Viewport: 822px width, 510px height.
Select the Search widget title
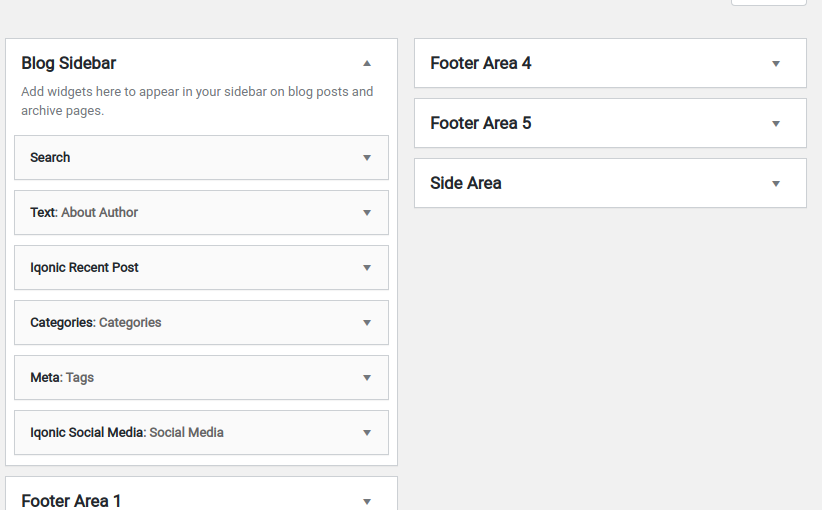click(x=50, y=157)
